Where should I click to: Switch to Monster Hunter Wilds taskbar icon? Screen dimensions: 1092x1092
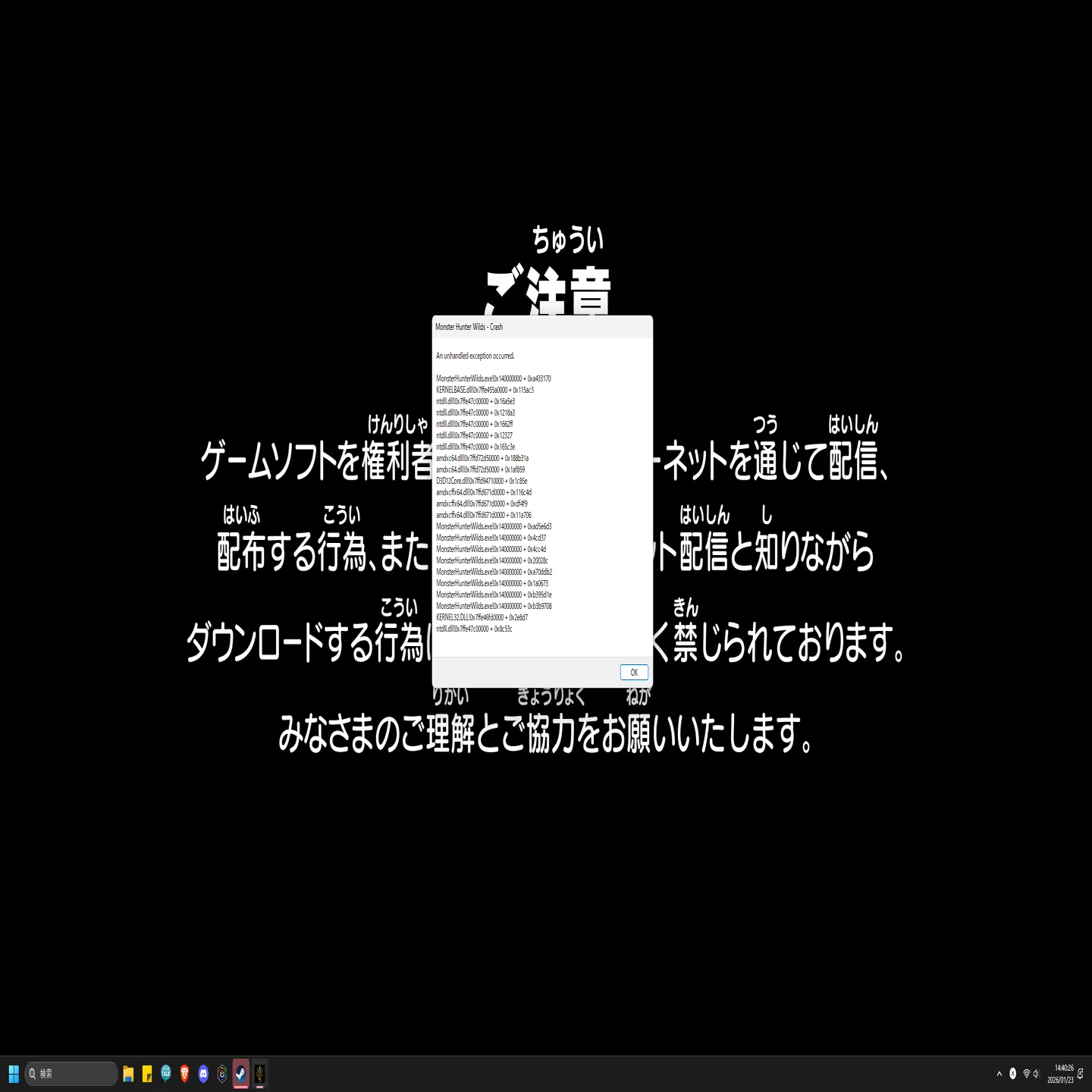coord(259,1074)
